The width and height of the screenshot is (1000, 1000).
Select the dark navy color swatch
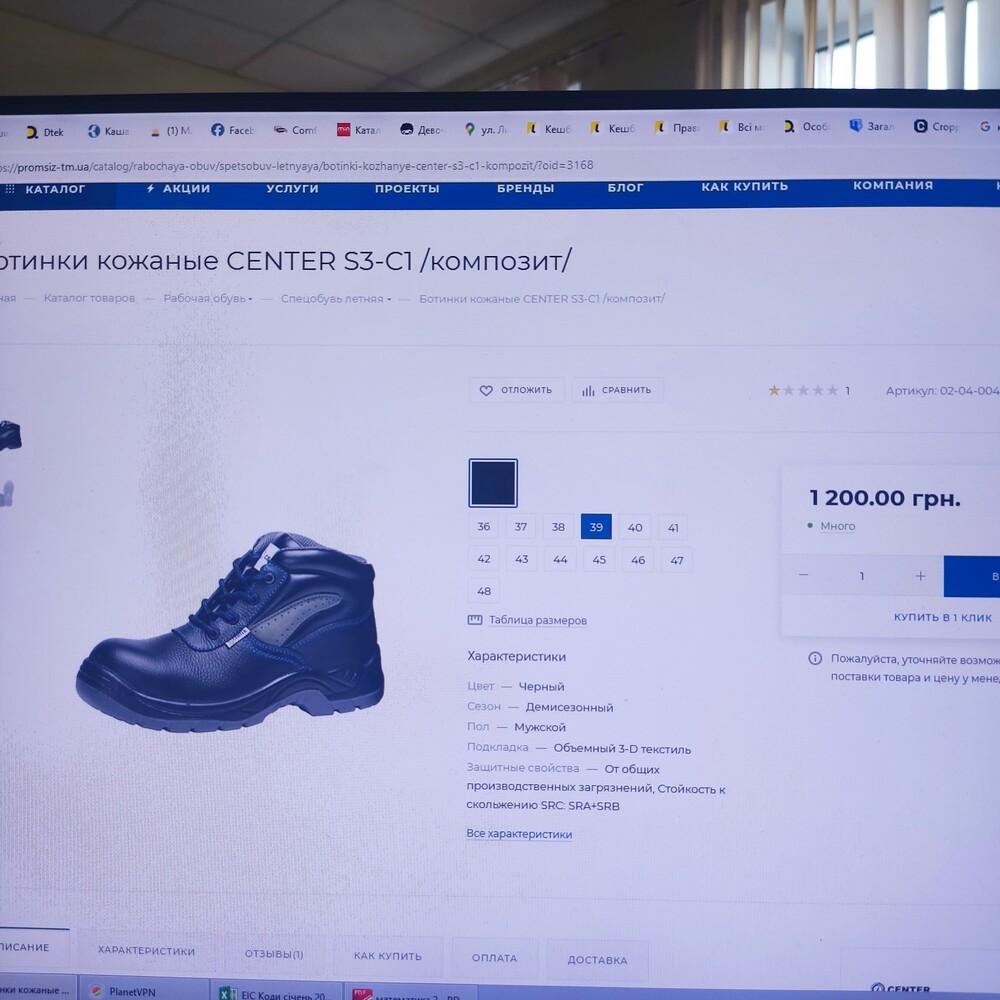pos(493,483)
